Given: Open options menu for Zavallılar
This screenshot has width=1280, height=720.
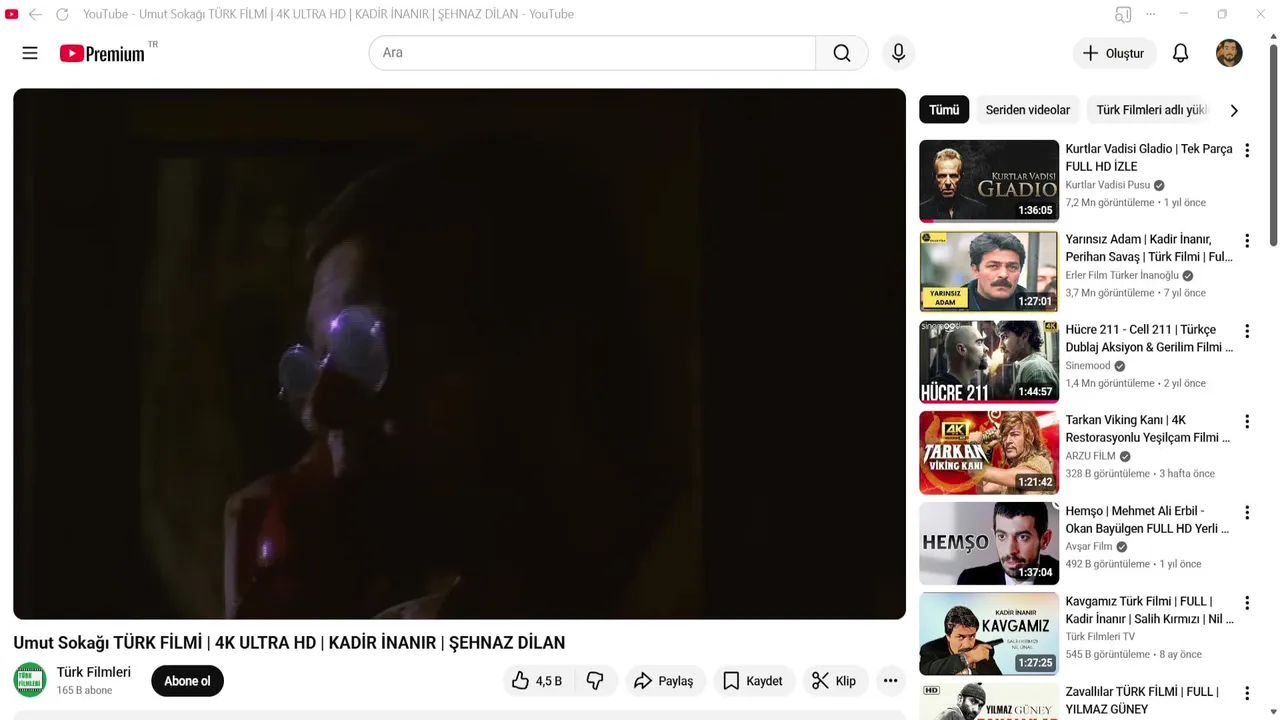Looking at the screenshot, I should (x=1247, y=693).
